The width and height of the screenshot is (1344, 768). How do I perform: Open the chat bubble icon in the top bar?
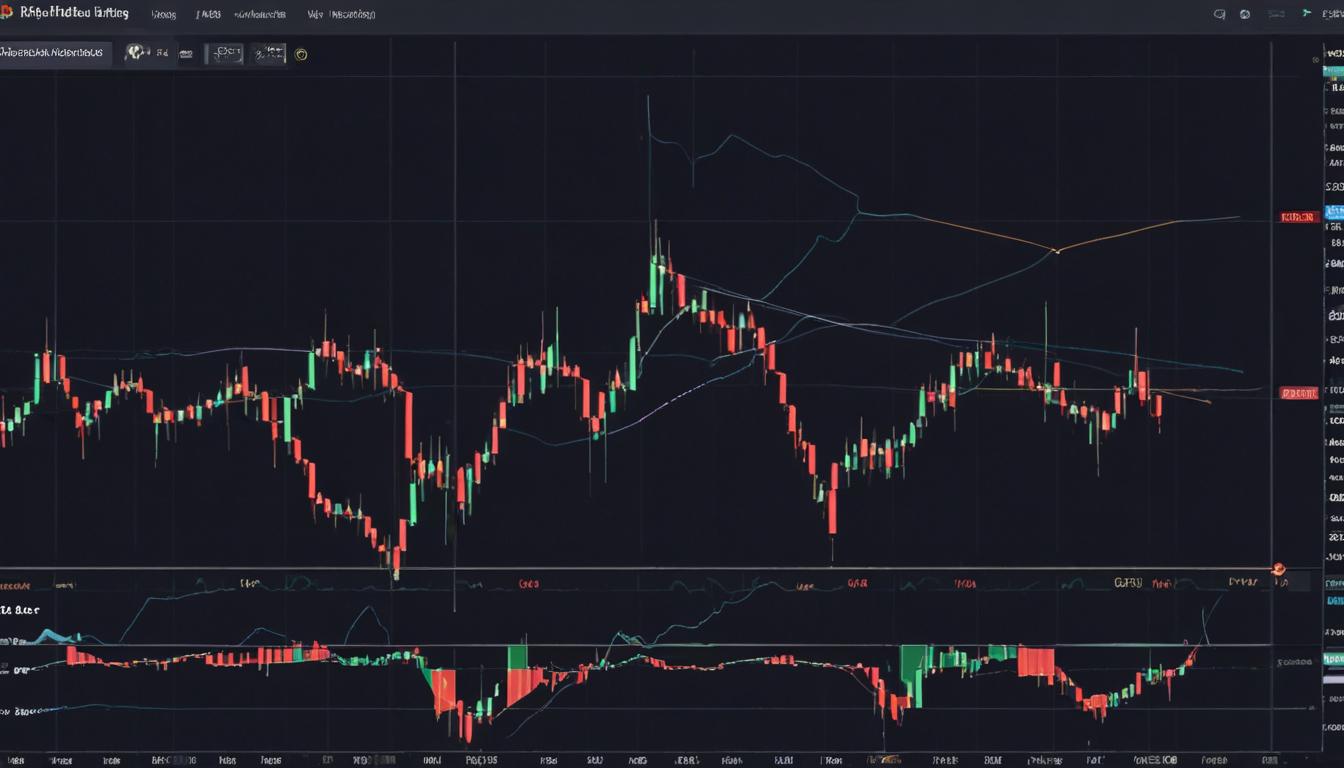tap(1220, 14)
